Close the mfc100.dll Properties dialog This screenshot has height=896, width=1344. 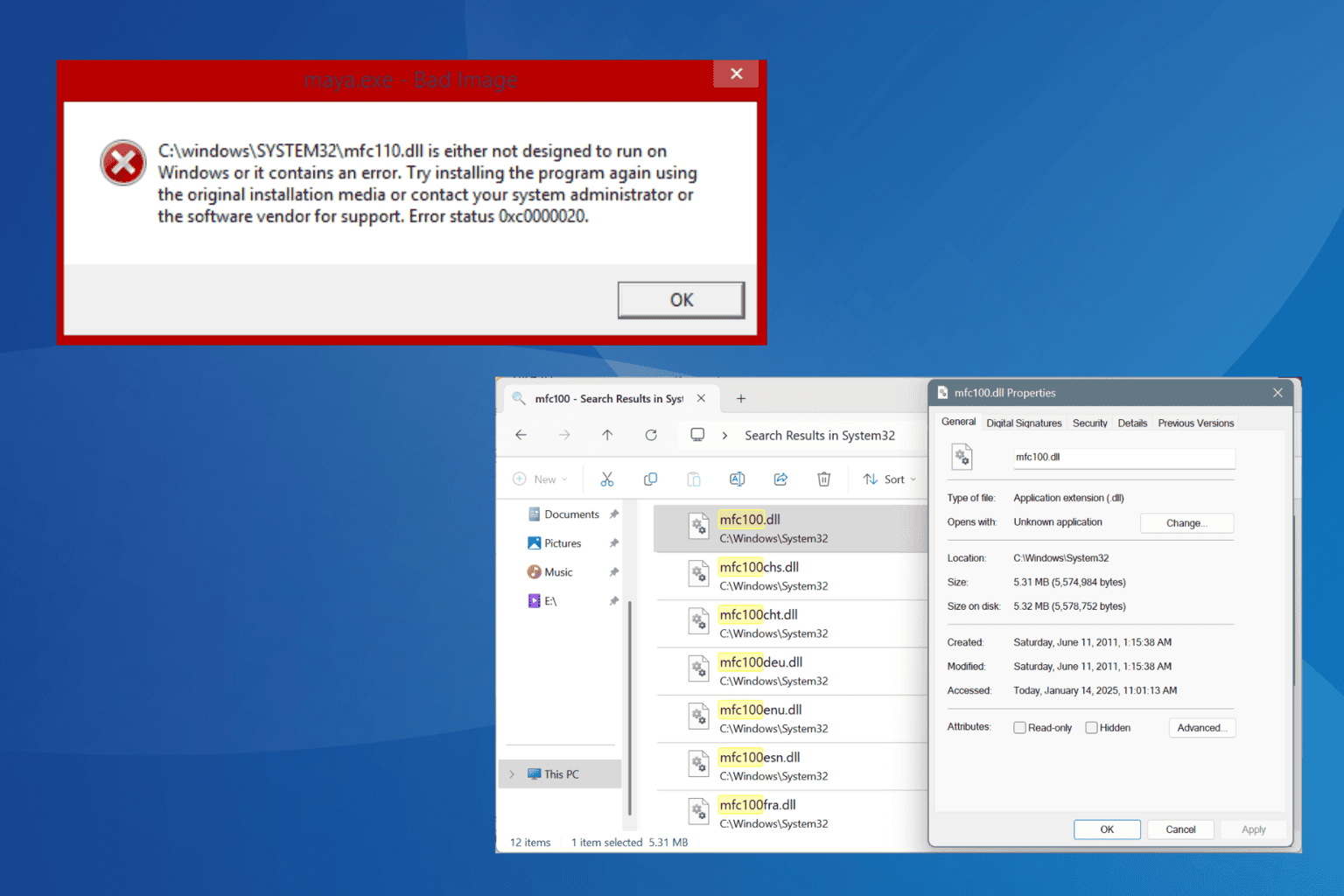1277,393
